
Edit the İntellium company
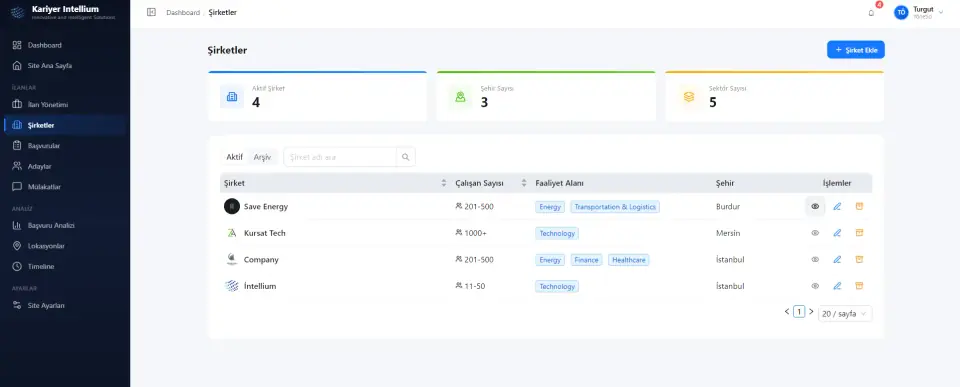point(837,286)
